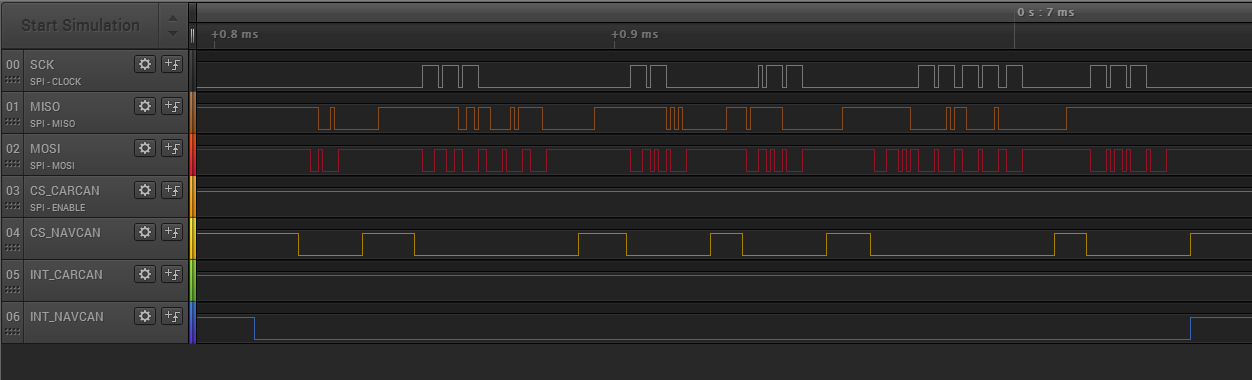Image resolution: width=1252 pixels, height=380 pixels.
Task: Open settings gear for INT_CARCAN channel
Action: click(x=146, y=274)
